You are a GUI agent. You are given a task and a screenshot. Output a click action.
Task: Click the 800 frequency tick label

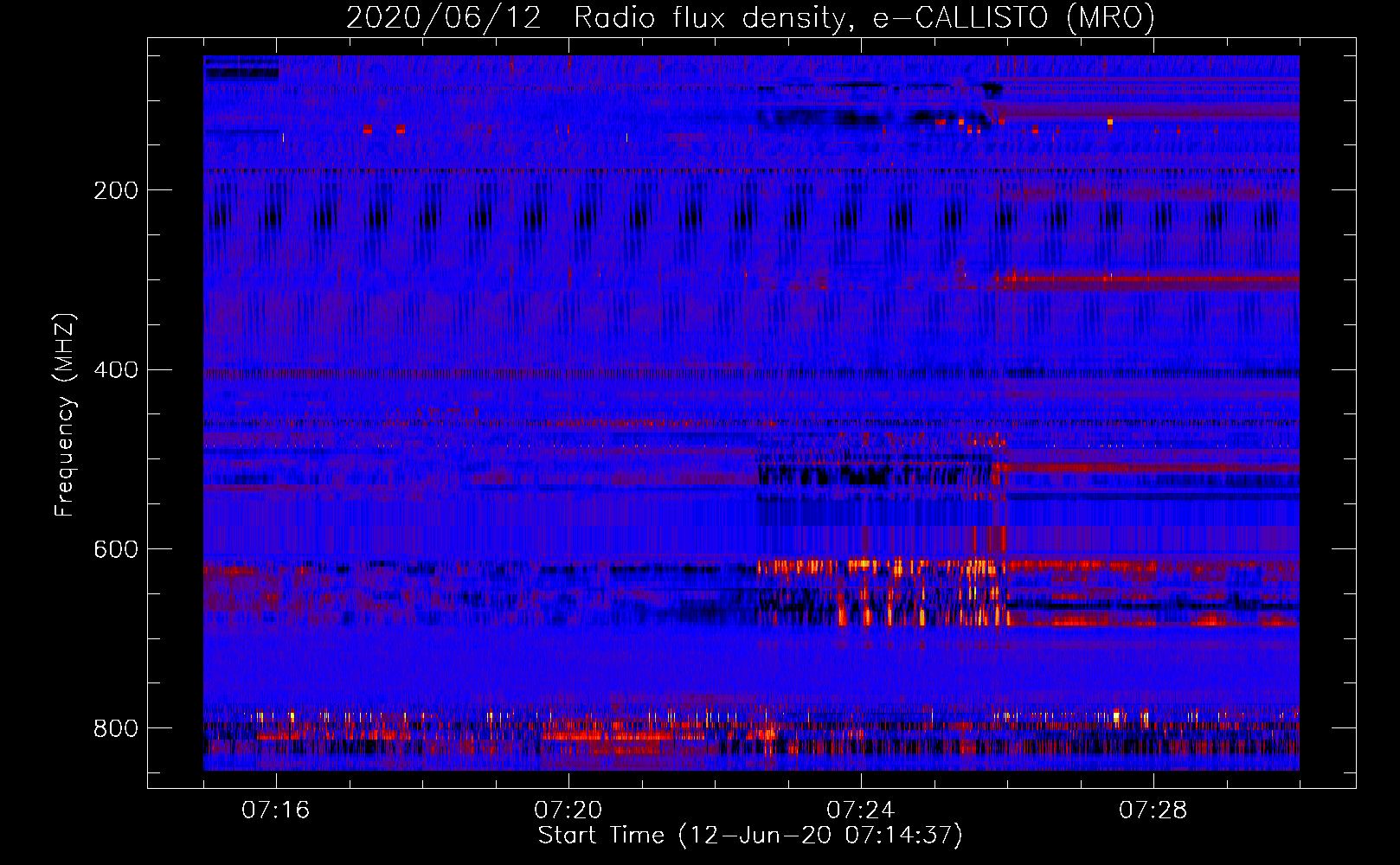pos(116,728)
